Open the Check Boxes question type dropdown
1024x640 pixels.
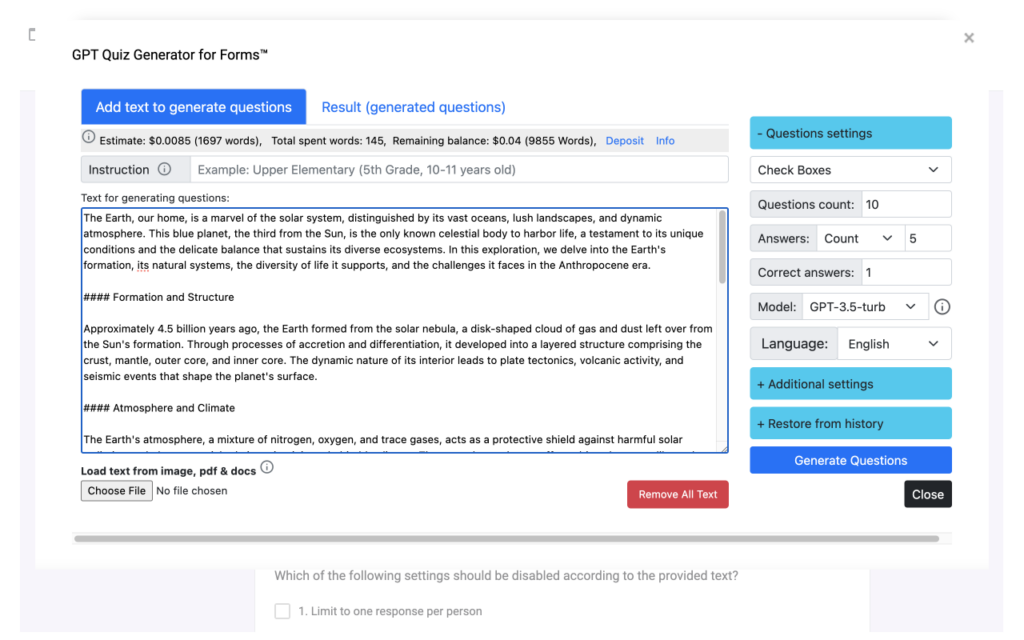click(850, 169)
